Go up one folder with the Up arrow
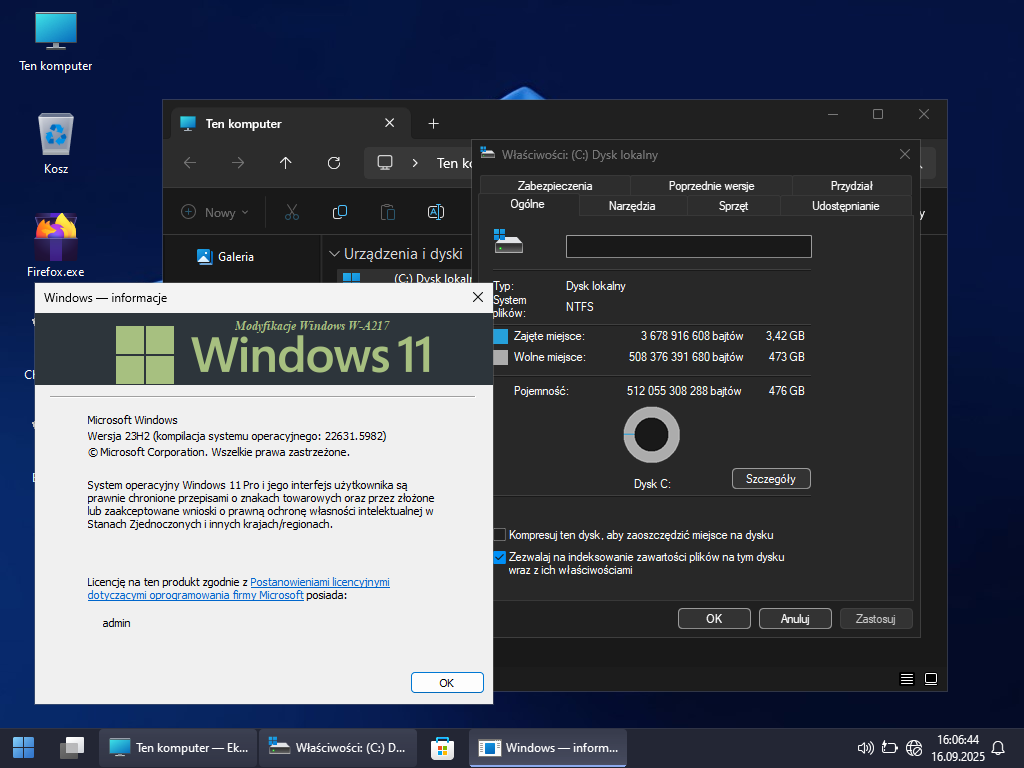 286,163
